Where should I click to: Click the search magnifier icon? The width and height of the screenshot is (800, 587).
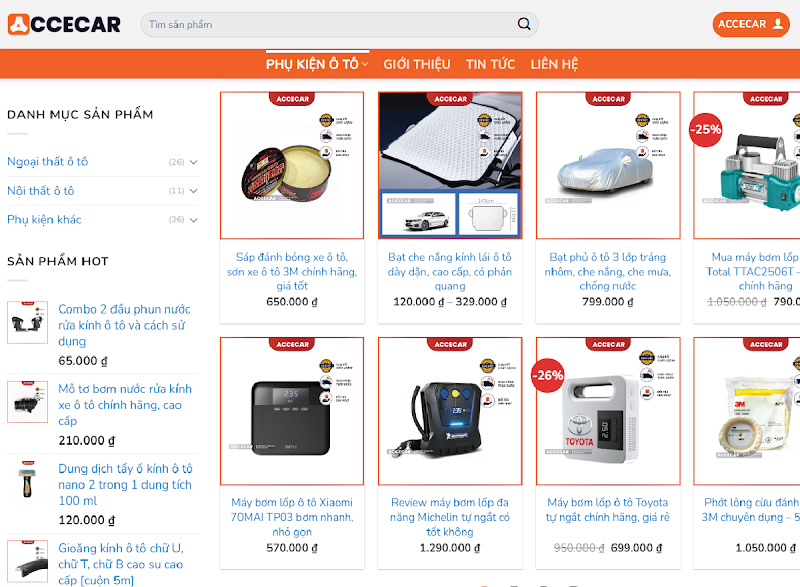point(524,24)
